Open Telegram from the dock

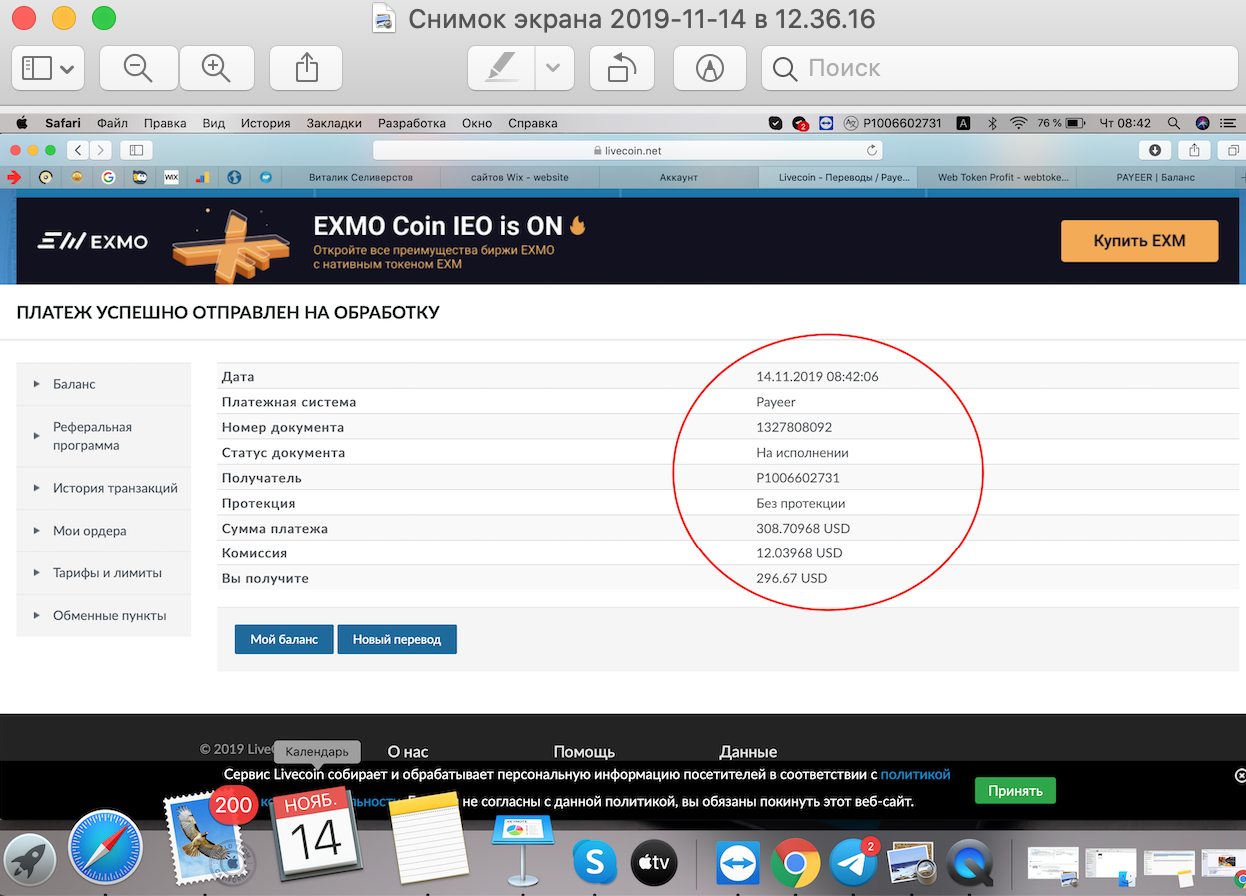coord(853,862)
